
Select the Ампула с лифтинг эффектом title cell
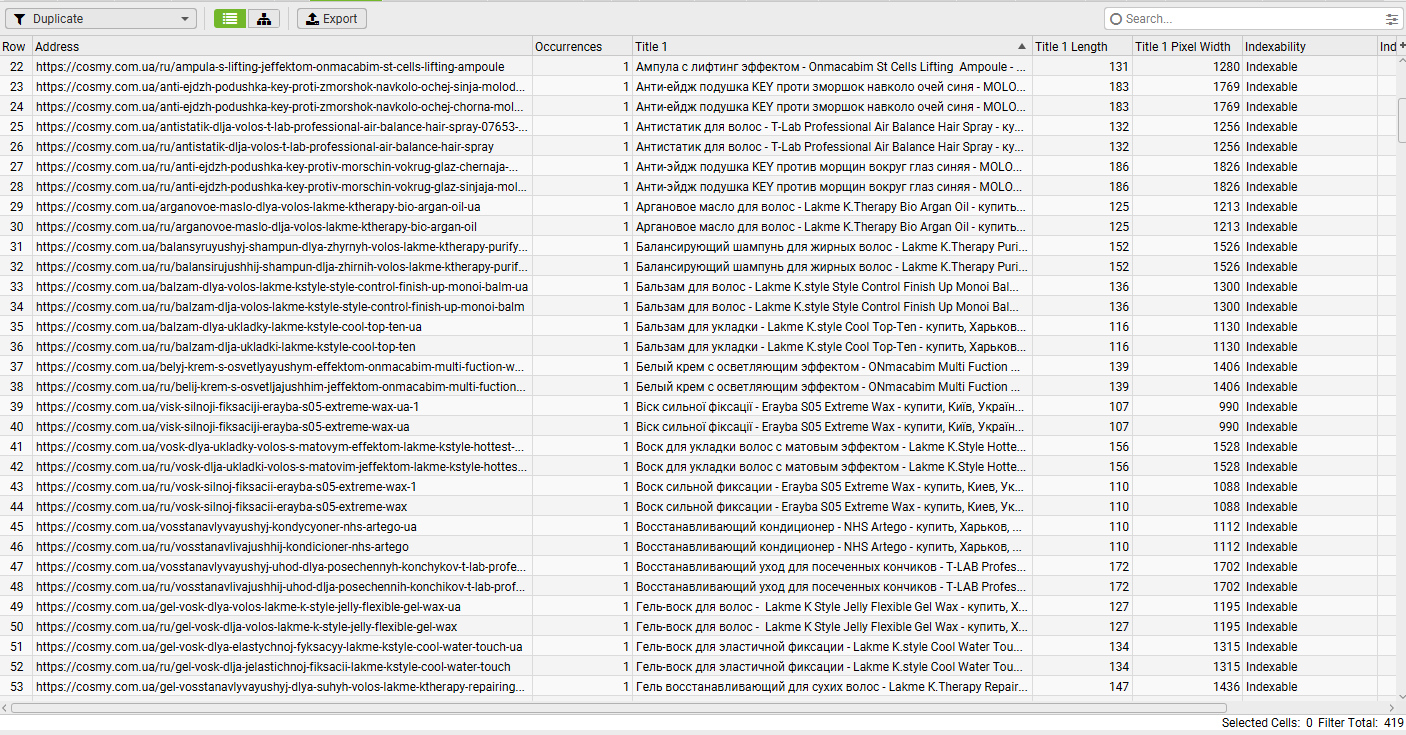832,67
